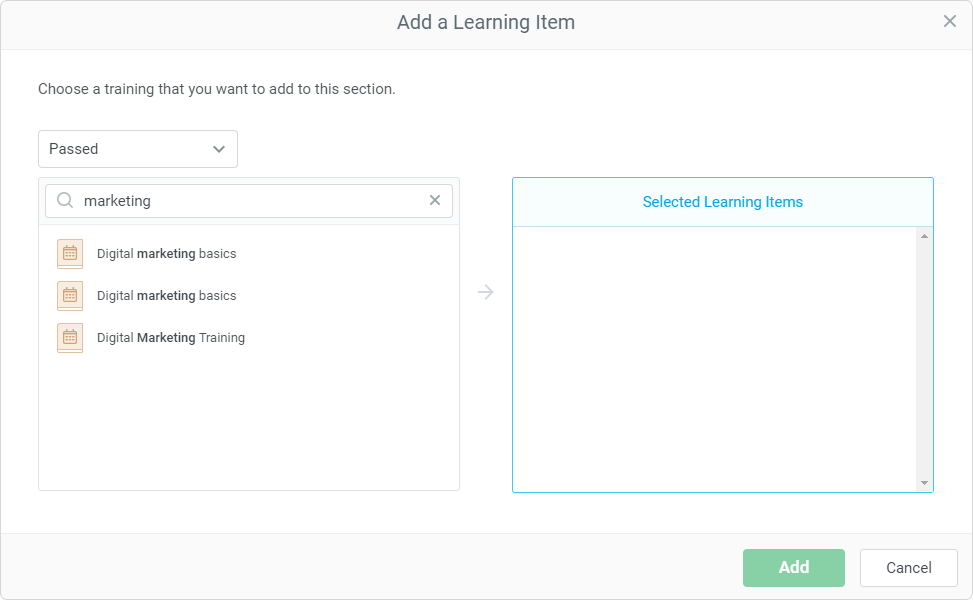973x600 pixels.
Task: Clear the marketing search text
Action: click(435, 200)
